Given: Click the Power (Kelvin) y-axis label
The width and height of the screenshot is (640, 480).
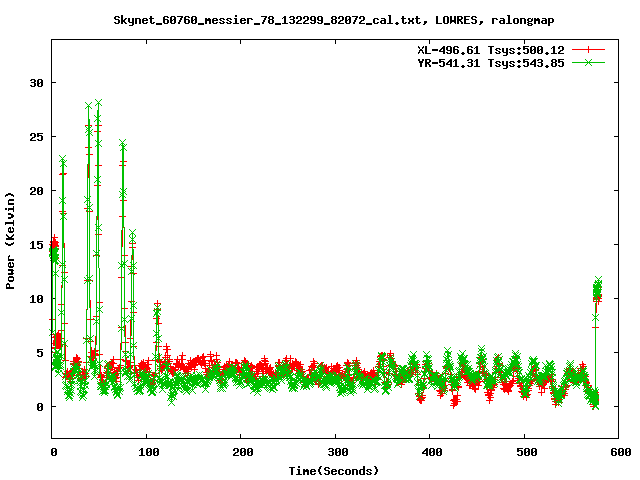Looking at the screenshot, I should point(10,241).
